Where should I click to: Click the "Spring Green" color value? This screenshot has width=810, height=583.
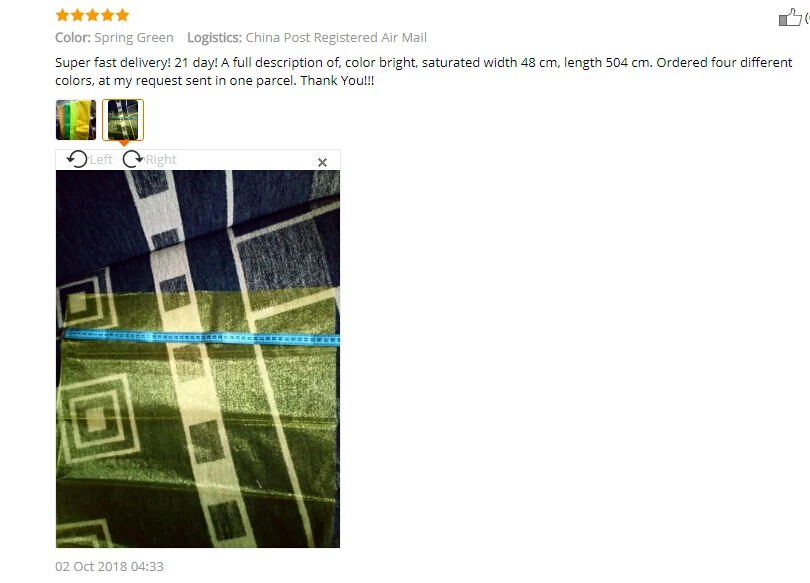tap(134, 38)
